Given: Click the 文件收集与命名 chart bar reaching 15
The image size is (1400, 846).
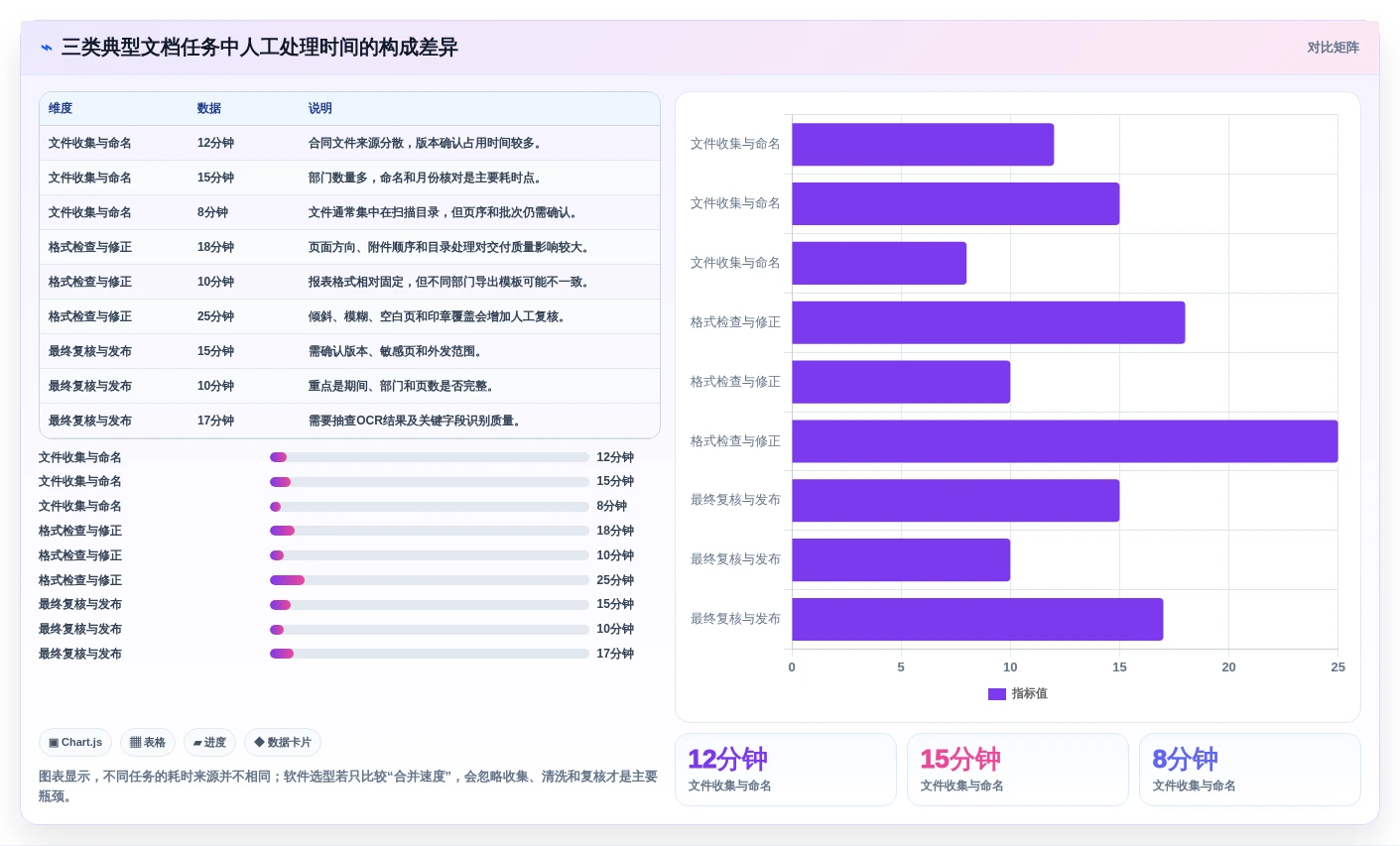Looking at the screenshot, I should 955,203.
